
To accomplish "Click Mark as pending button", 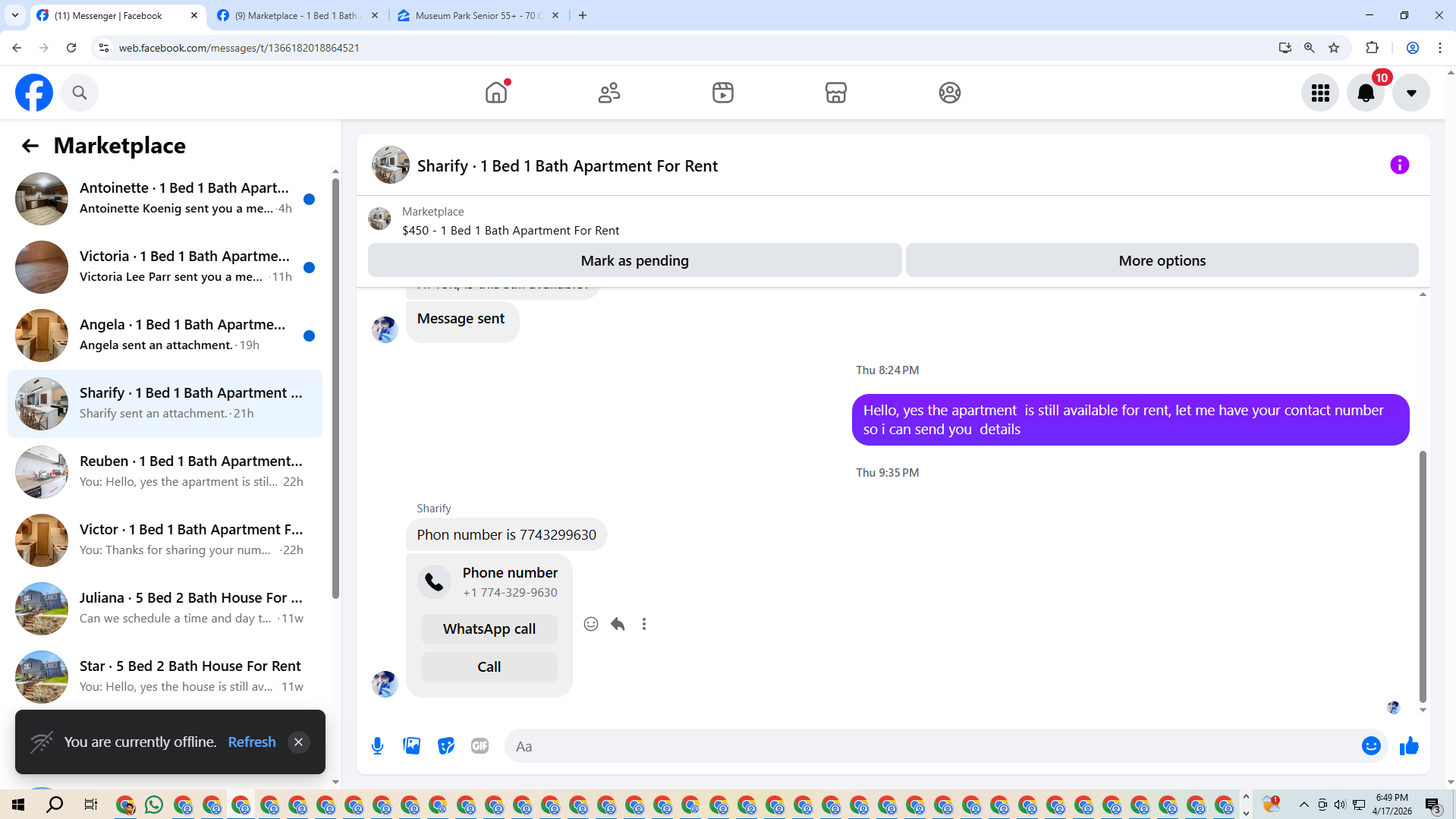I will coord(635,260).
